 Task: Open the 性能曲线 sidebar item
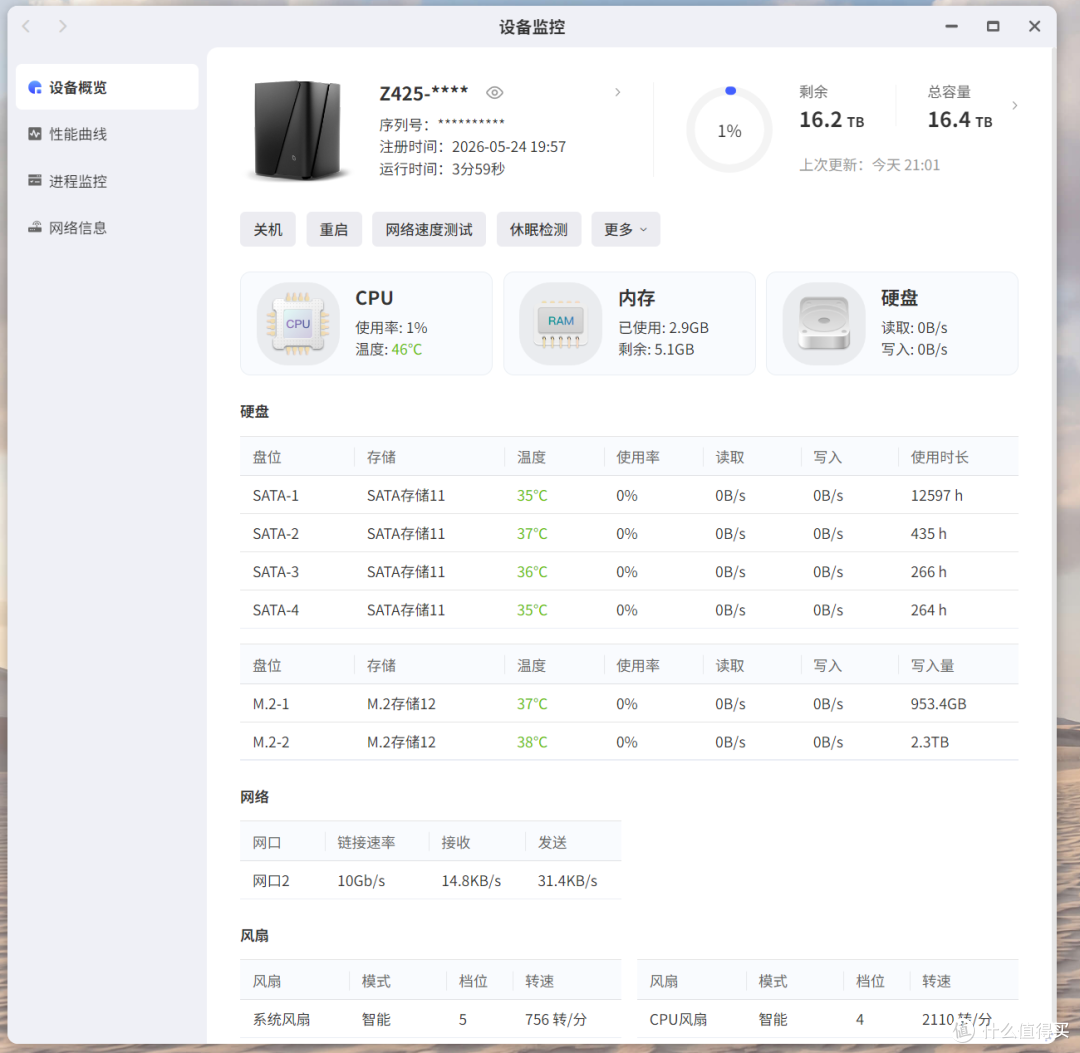107,134
